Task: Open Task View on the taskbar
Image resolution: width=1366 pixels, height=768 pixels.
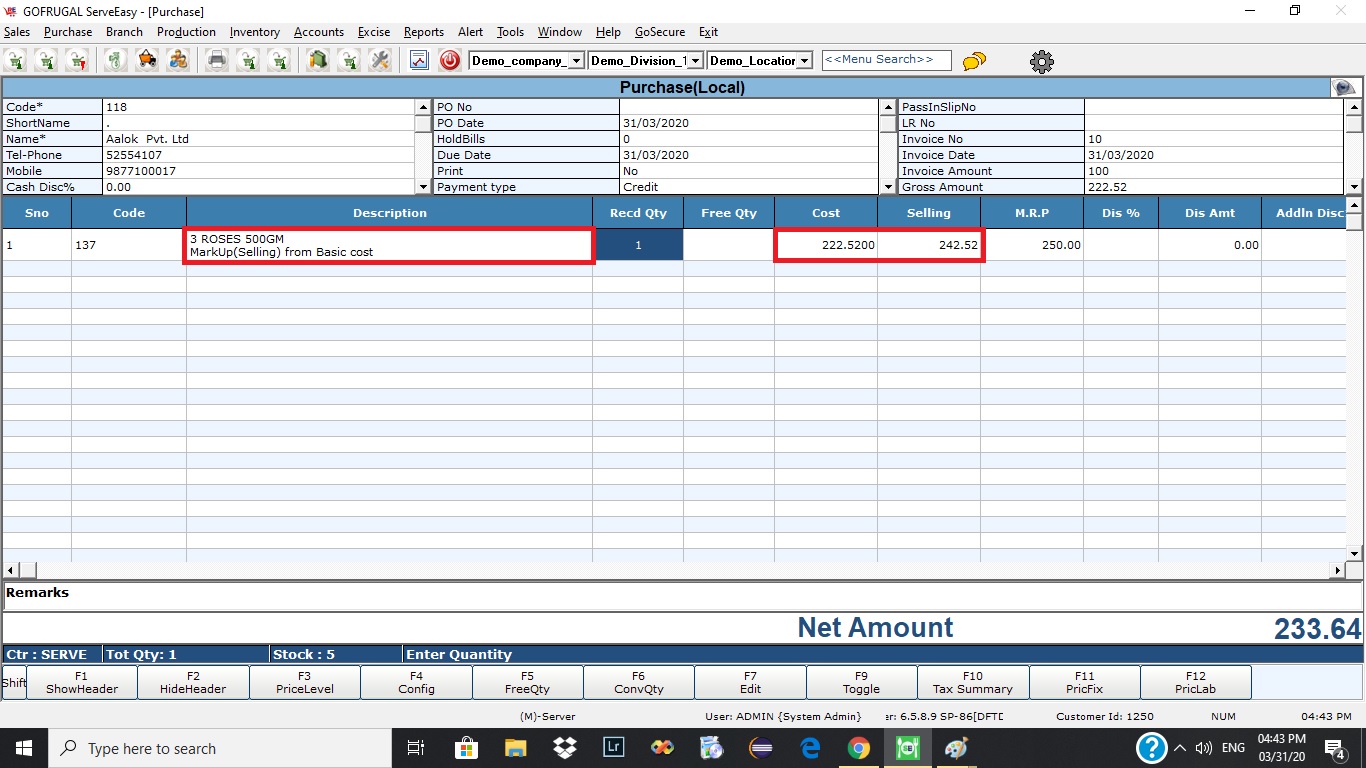Action: click(x=416, y=748)
